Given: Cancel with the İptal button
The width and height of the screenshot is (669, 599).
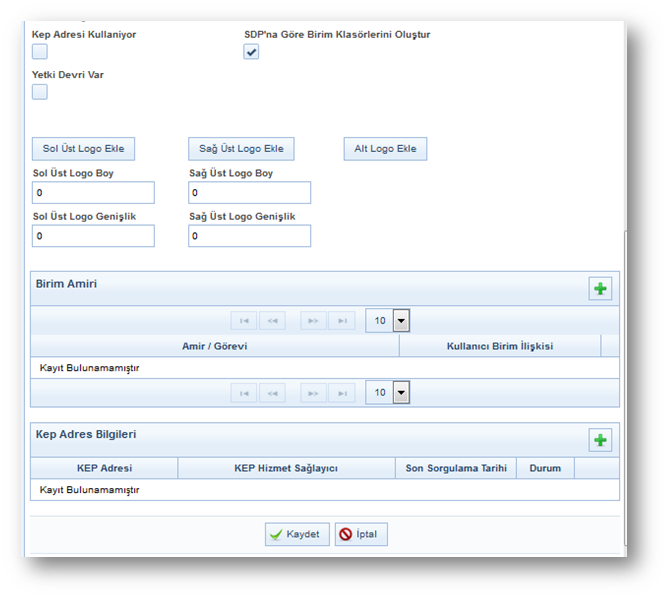Looking at the screenshot, I should click(x=361, y=534).
